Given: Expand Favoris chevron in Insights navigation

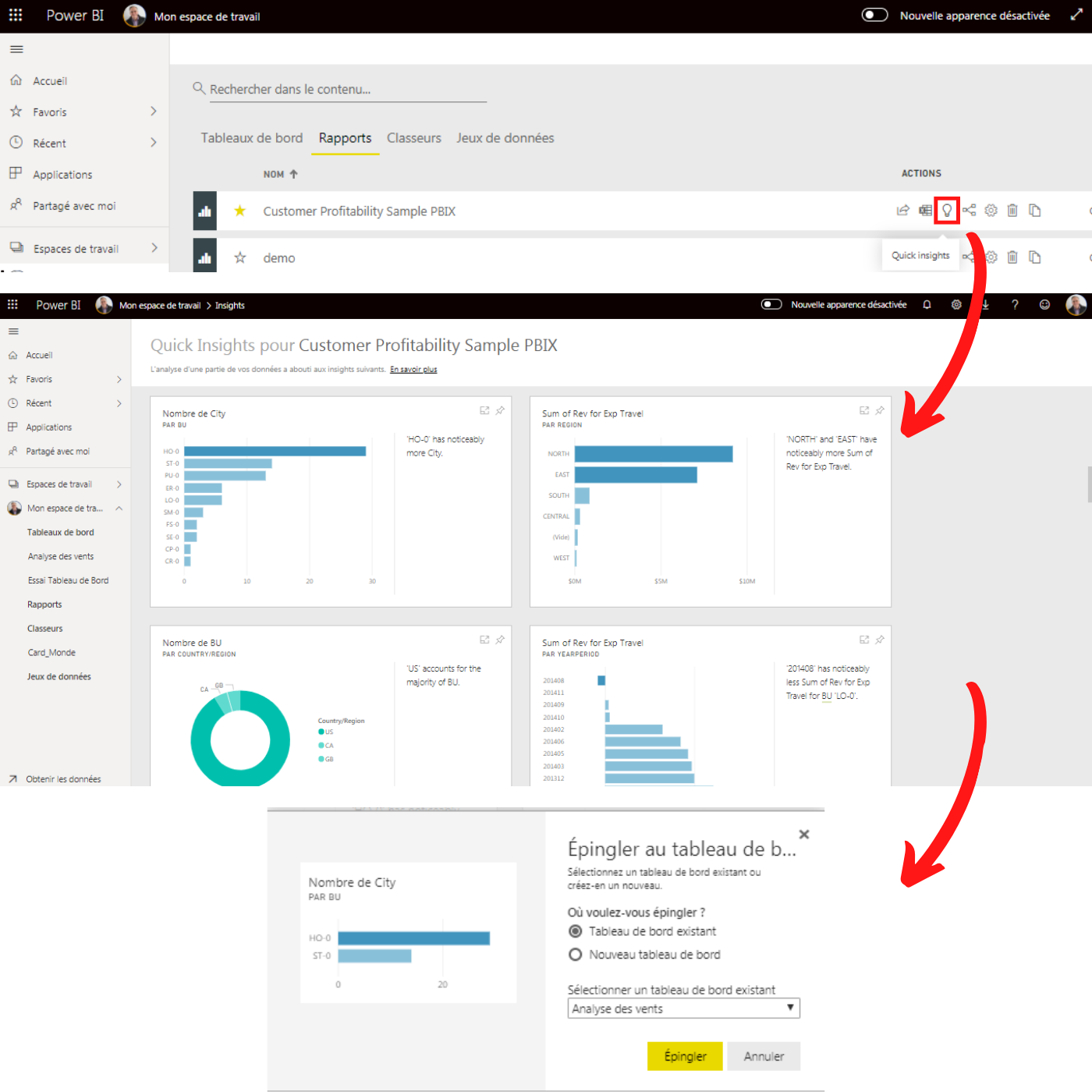Looking at the screenshot, I should (119, 380).
